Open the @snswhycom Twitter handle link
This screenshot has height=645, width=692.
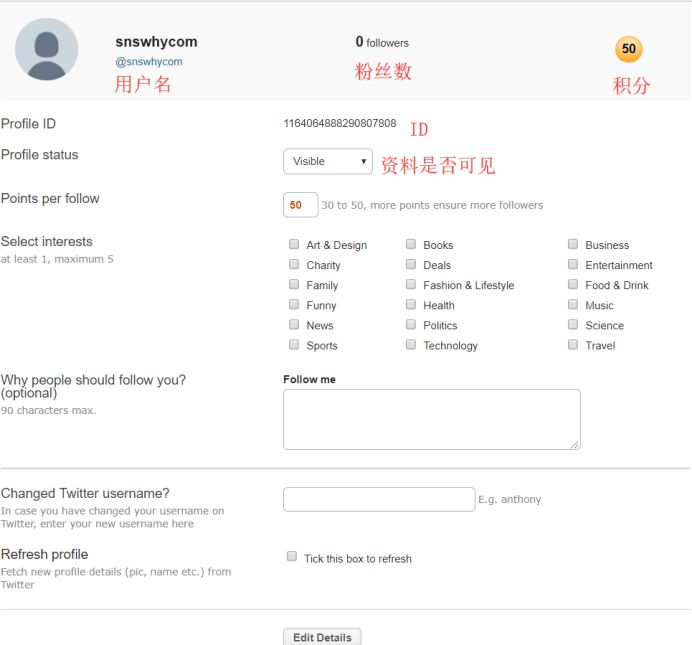coord(149,62)
